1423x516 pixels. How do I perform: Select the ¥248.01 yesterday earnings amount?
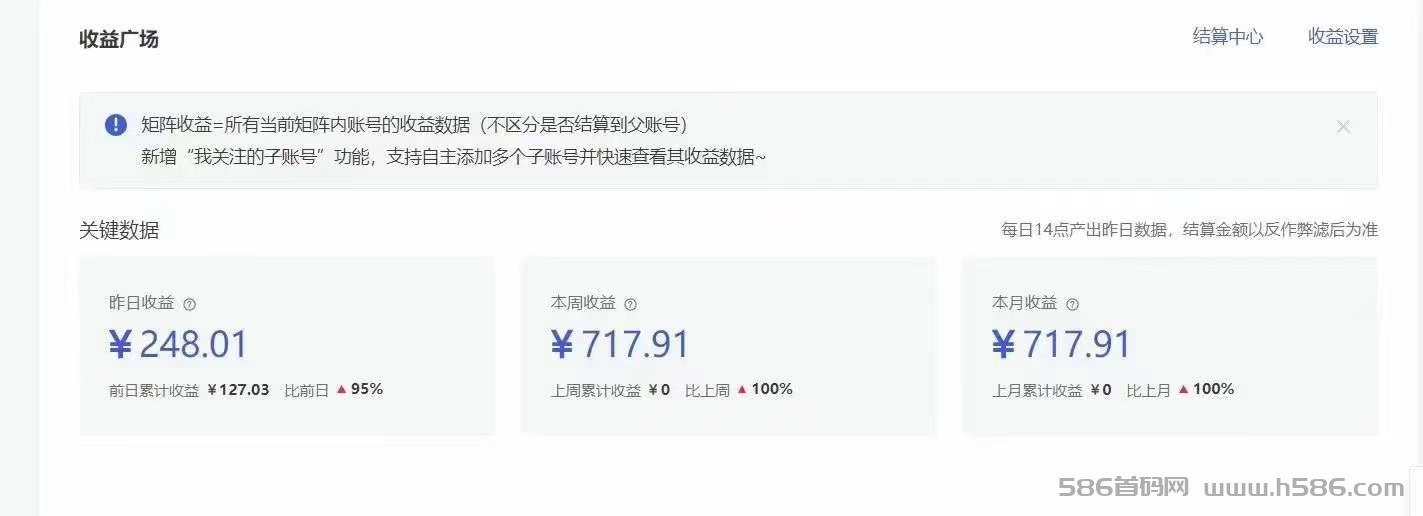(178, 344)
